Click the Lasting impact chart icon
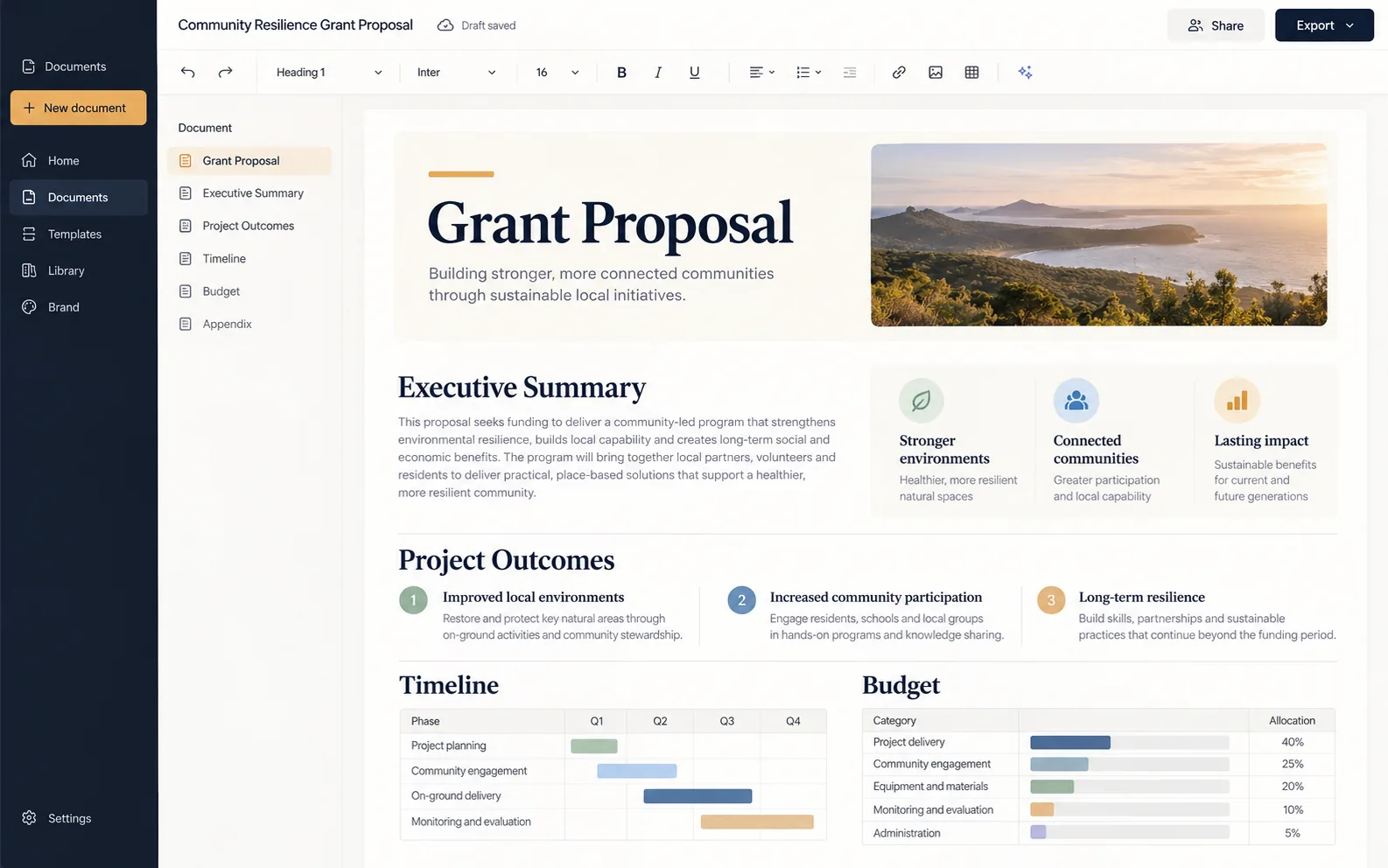1388x868 pixels. 1237,401
